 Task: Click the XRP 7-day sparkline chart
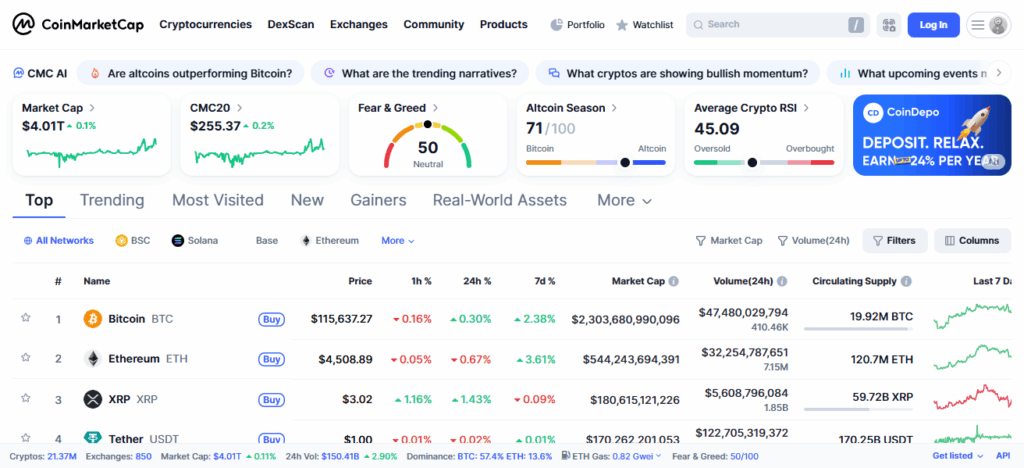(x=972, y=398)
